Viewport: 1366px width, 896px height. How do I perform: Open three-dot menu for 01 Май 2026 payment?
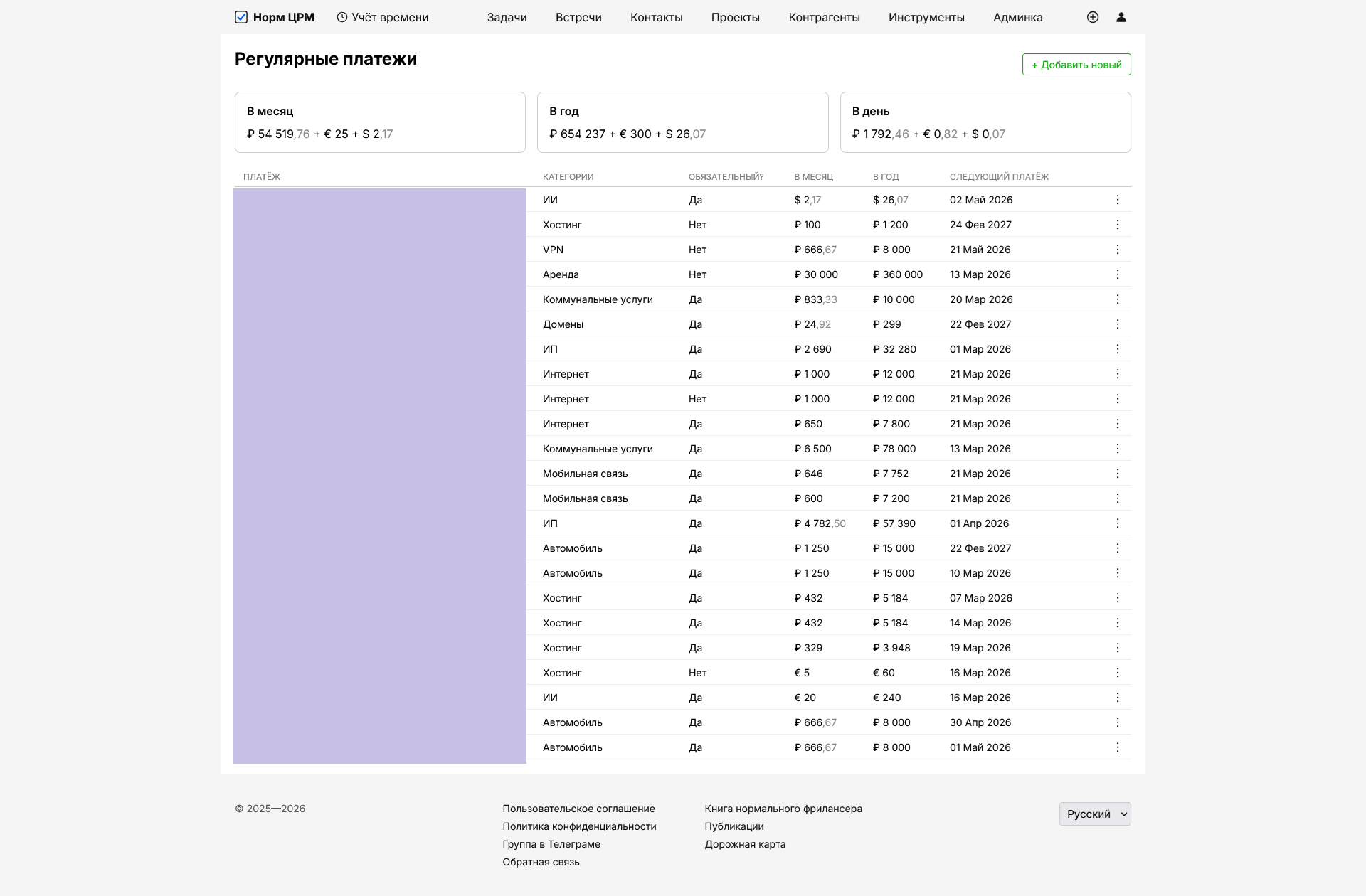click(1118, 747)
